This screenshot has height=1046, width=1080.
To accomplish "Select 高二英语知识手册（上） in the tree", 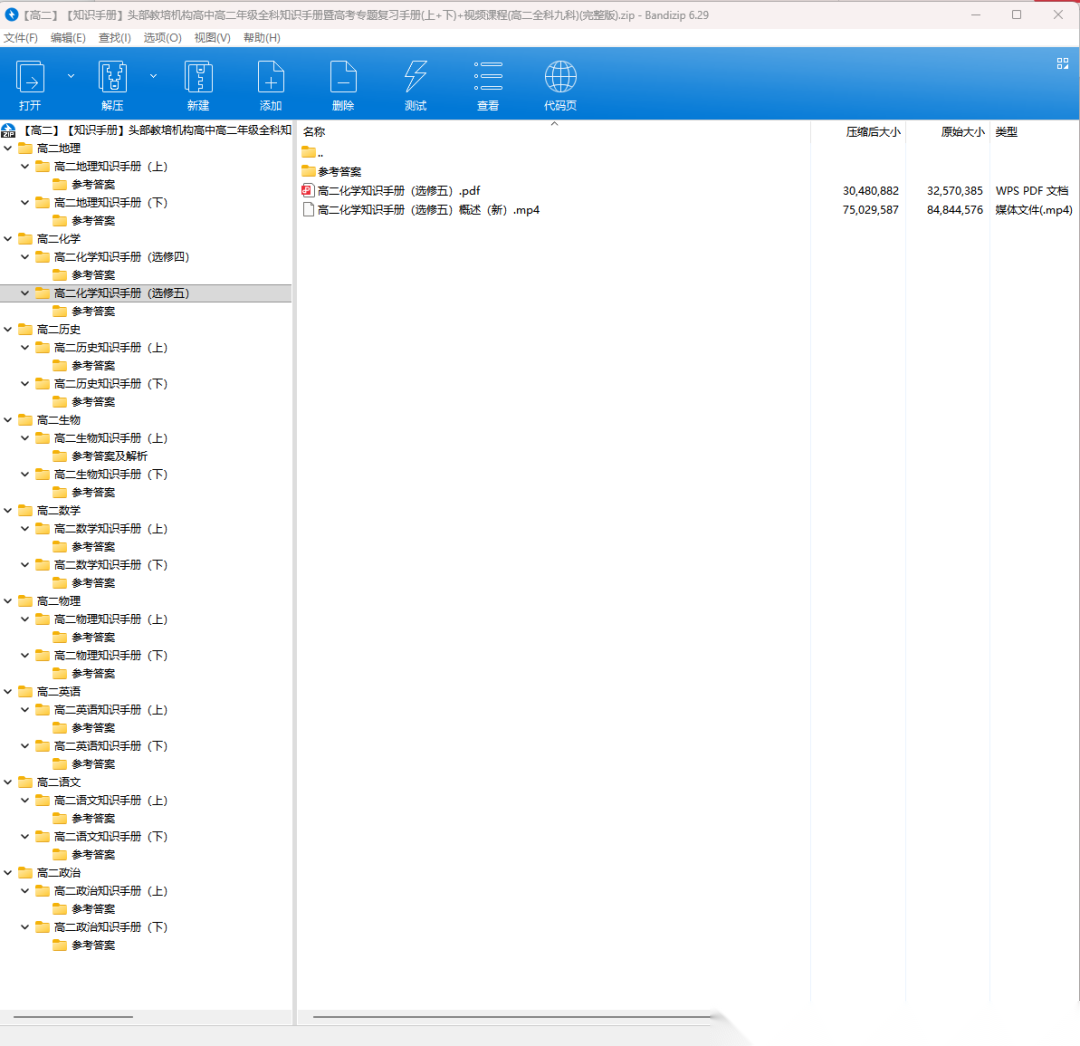I will point(110,710).
